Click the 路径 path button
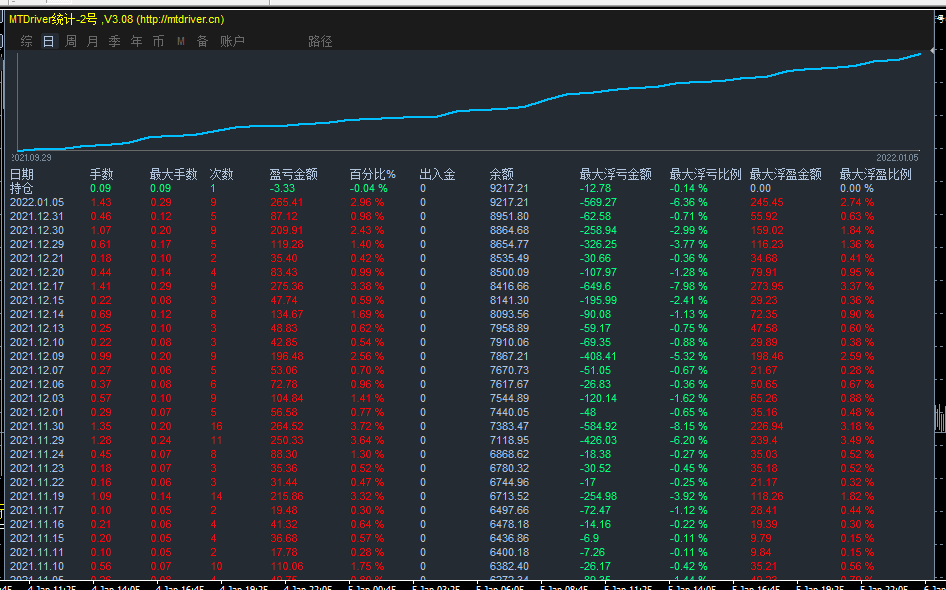946x590 pixels. click(x=320, y=41)
